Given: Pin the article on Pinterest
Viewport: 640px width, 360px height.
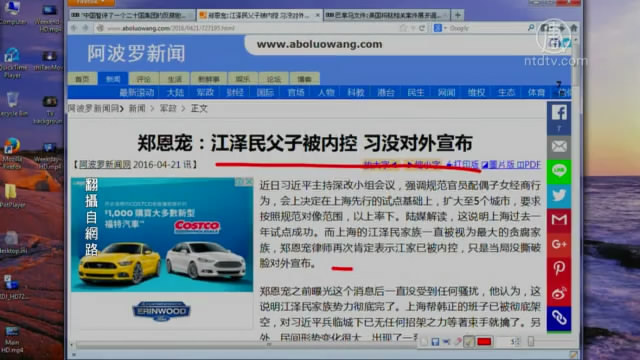Looking at the screenshot, I should [559, 268].
